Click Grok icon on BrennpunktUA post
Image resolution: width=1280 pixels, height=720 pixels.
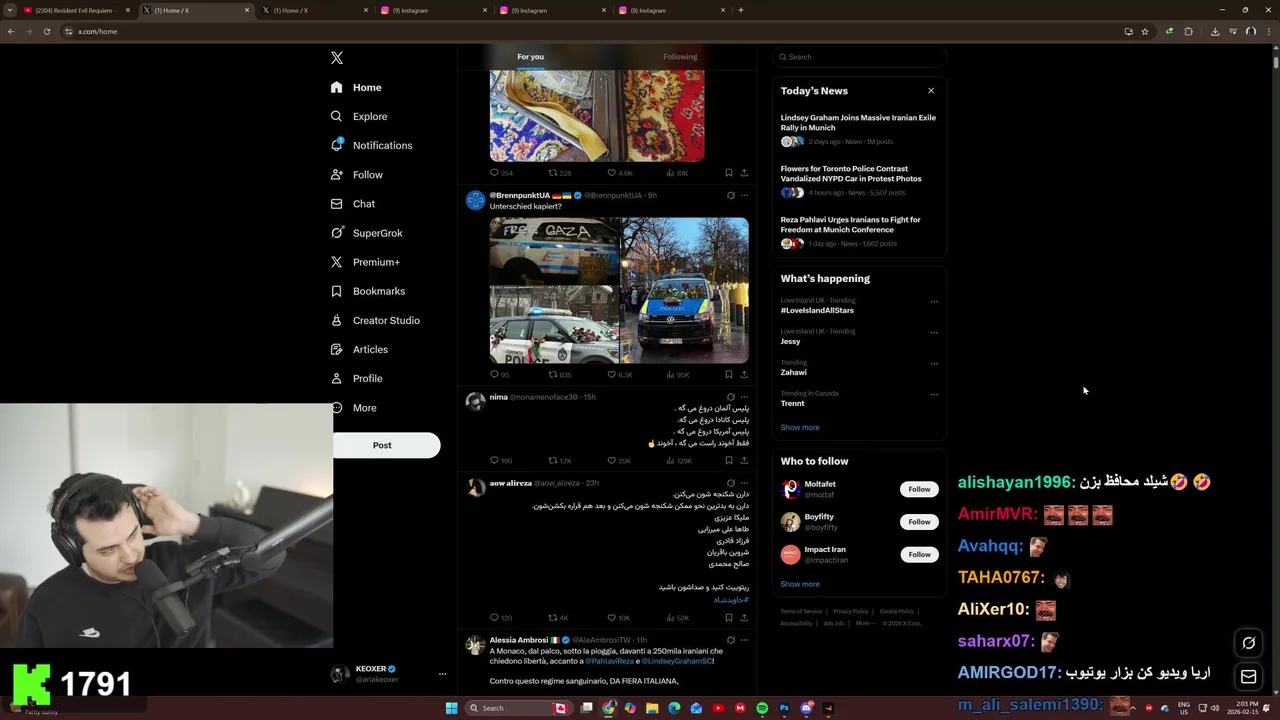point(730,195)
